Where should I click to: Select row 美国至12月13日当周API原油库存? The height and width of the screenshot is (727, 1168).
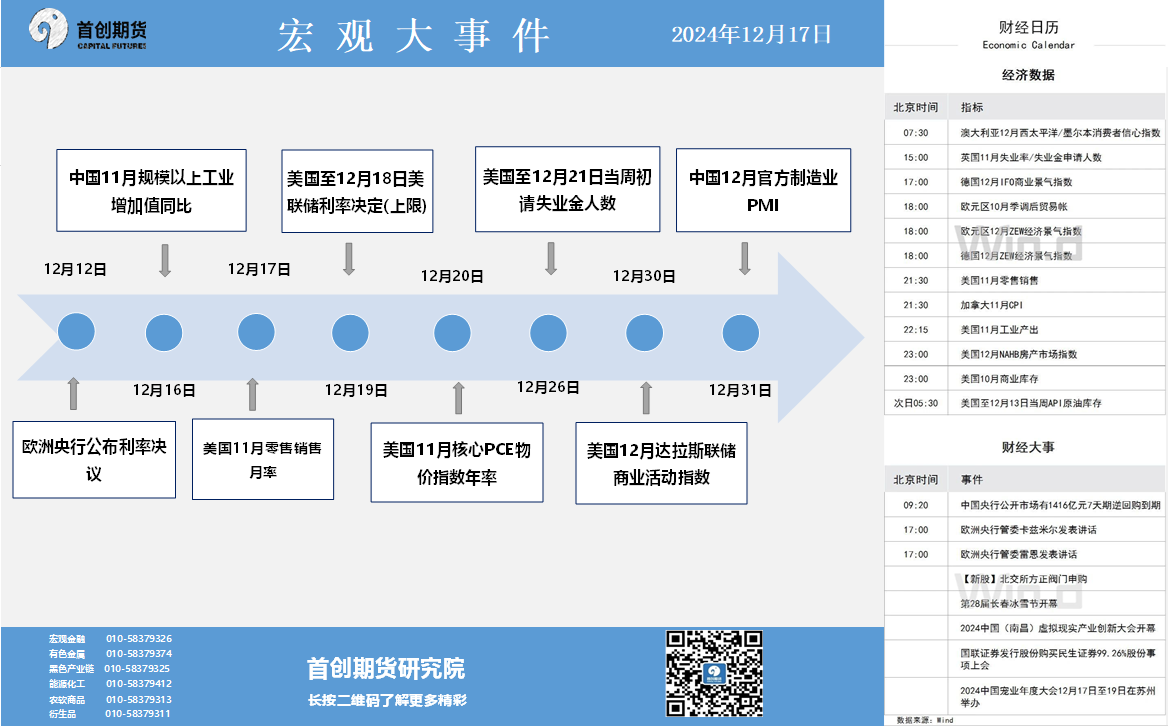coord(1025,403)
